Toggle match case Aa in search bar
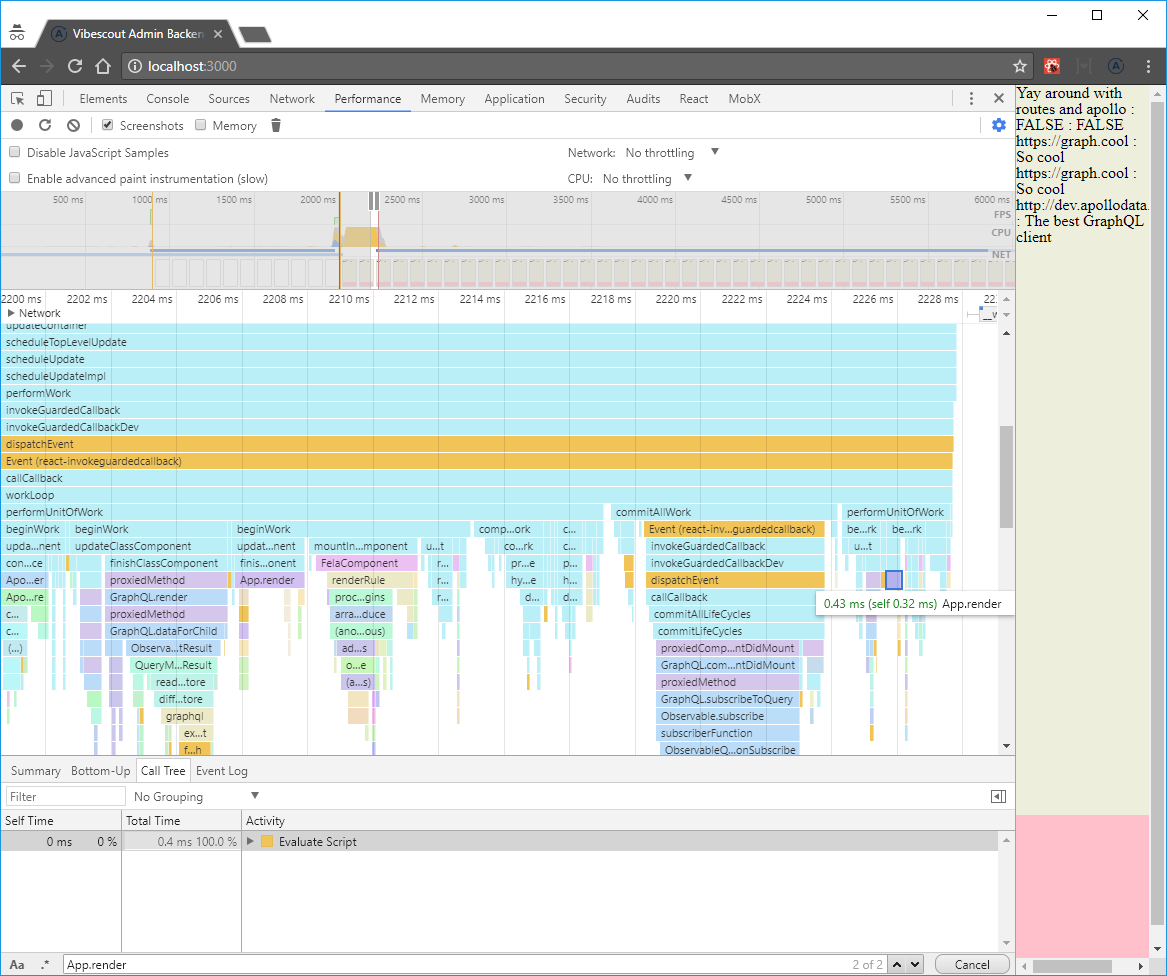This screenshot has width=1167, height=976. click(17, 964)
